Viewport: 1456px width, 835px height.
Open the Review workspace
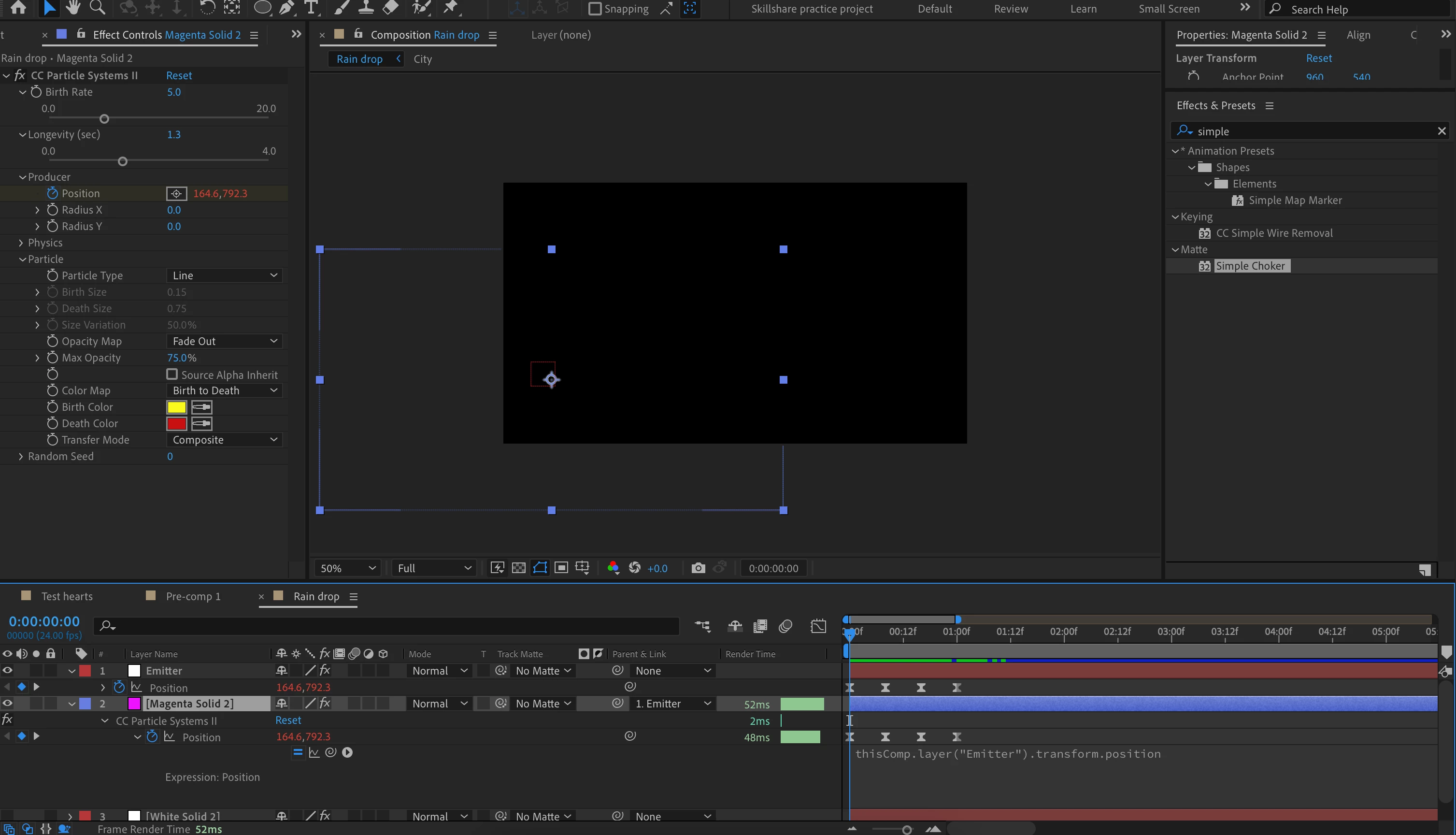point(1011,9)
